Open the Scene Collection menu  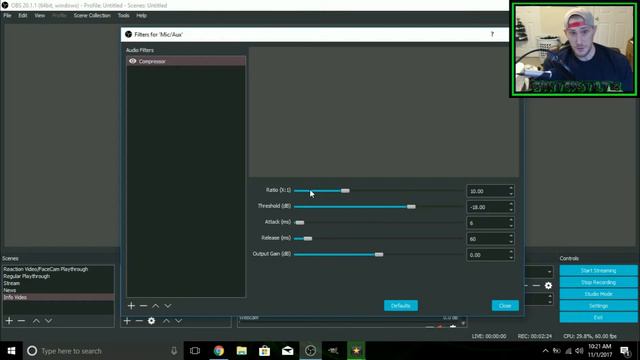[x=92, y=16]
